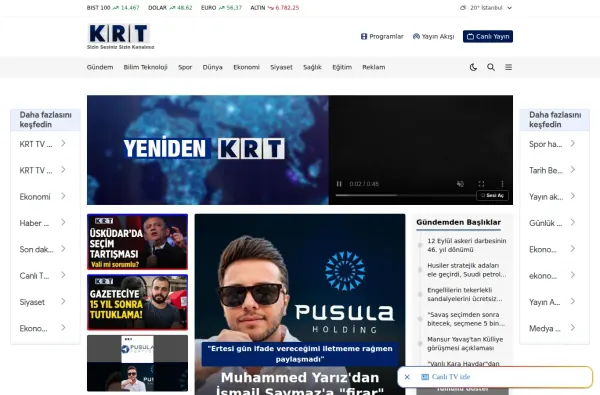This screenshot has width=600, height=395.
Task: Read Mansur Yavaş'tan Külliye görüşmesi headline
Action: point(465,344)
